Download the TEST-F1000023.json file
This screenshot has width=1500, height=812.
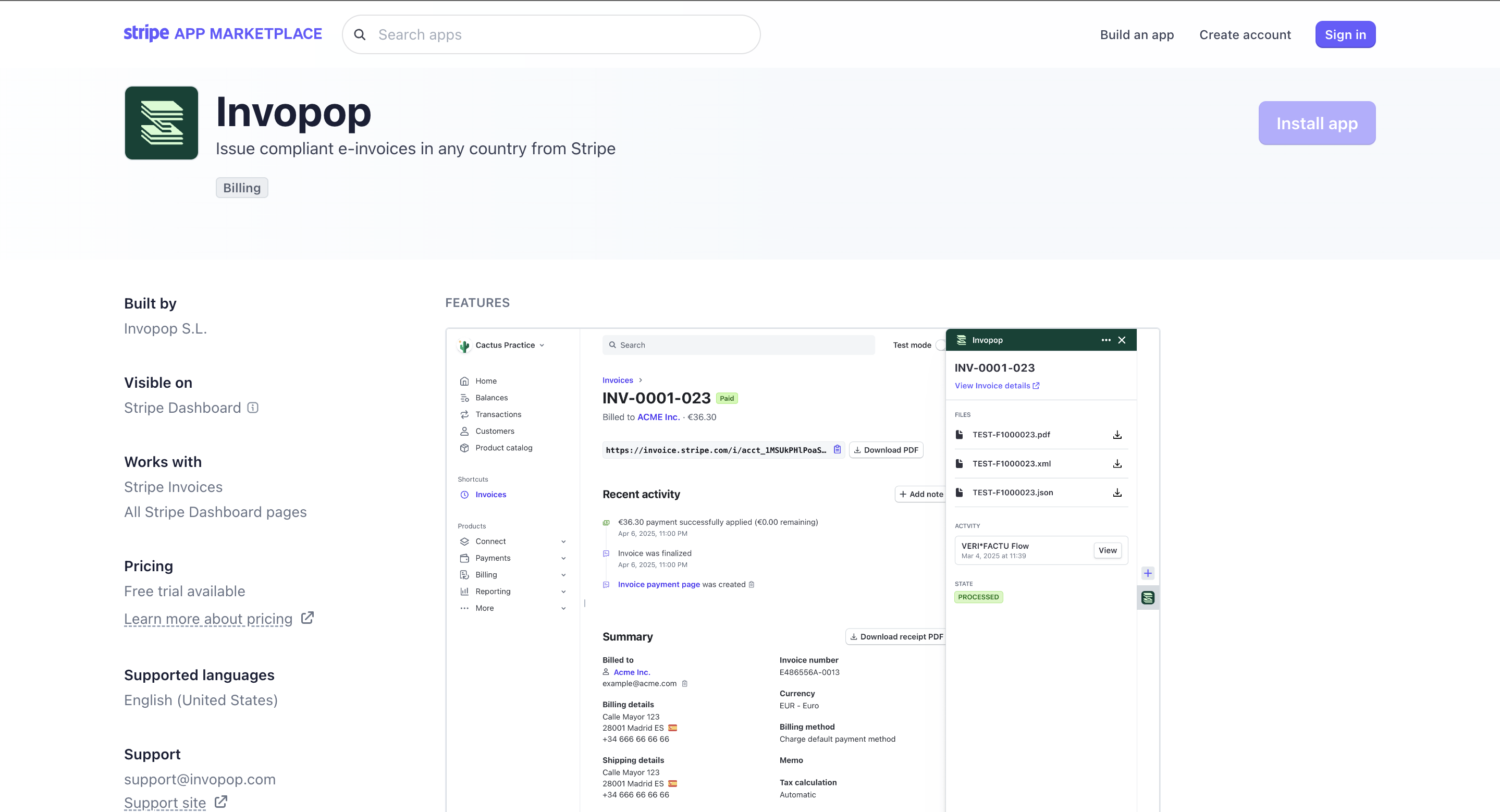click(1117, 493)
